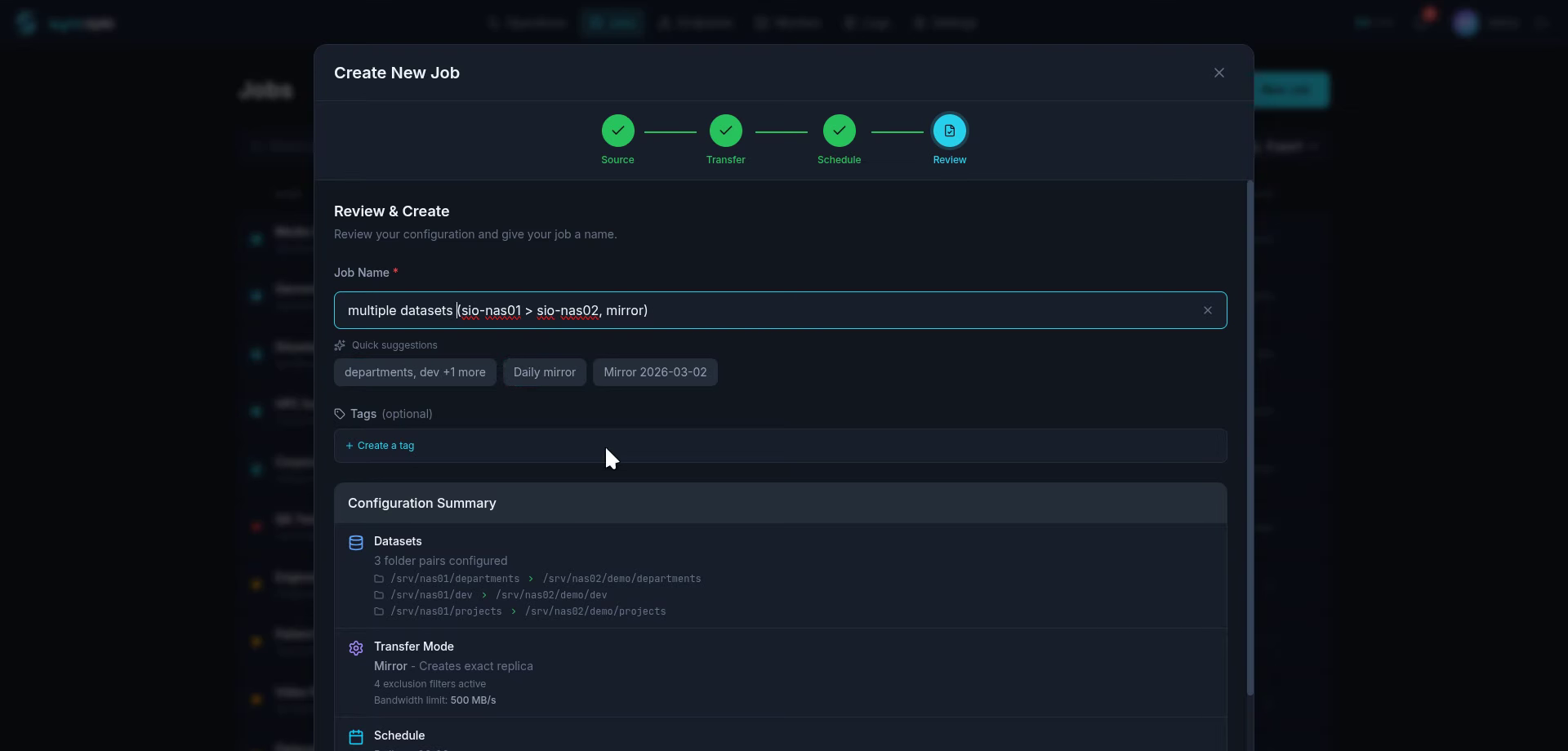The width and height of the screenshot is (1568, 751).
Task: Click the Transfer Mode gear icon
Action: pyautogui.click(x=356, y=648)
